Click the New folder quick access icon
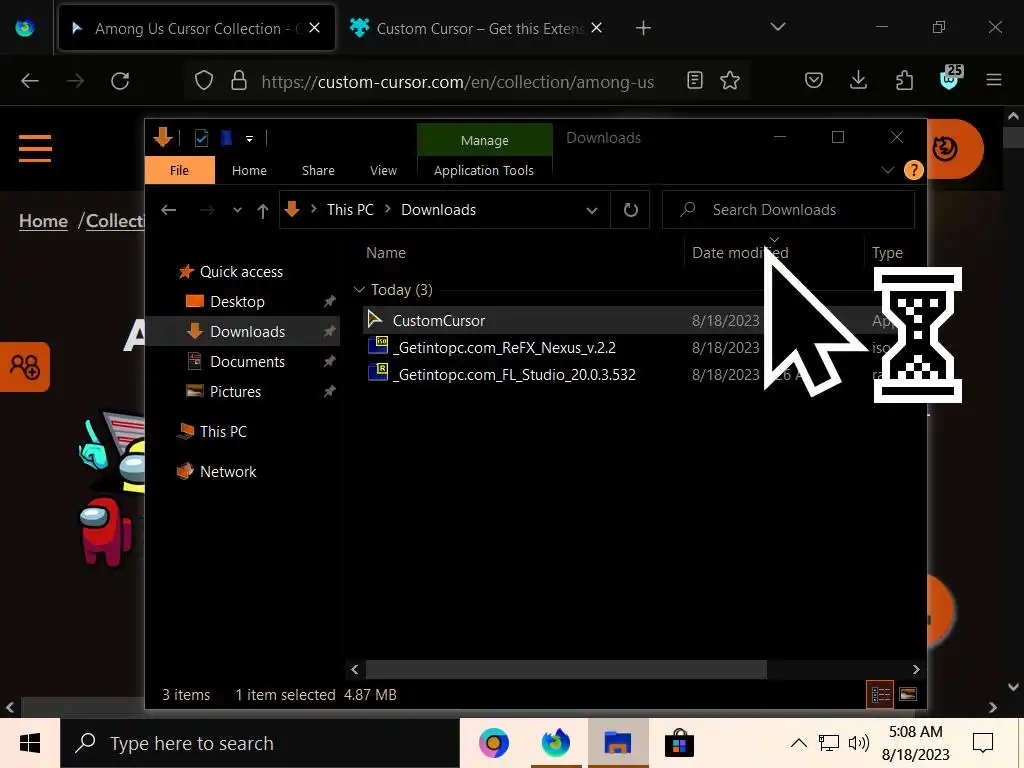1024x768 pixels. (226, 138)
